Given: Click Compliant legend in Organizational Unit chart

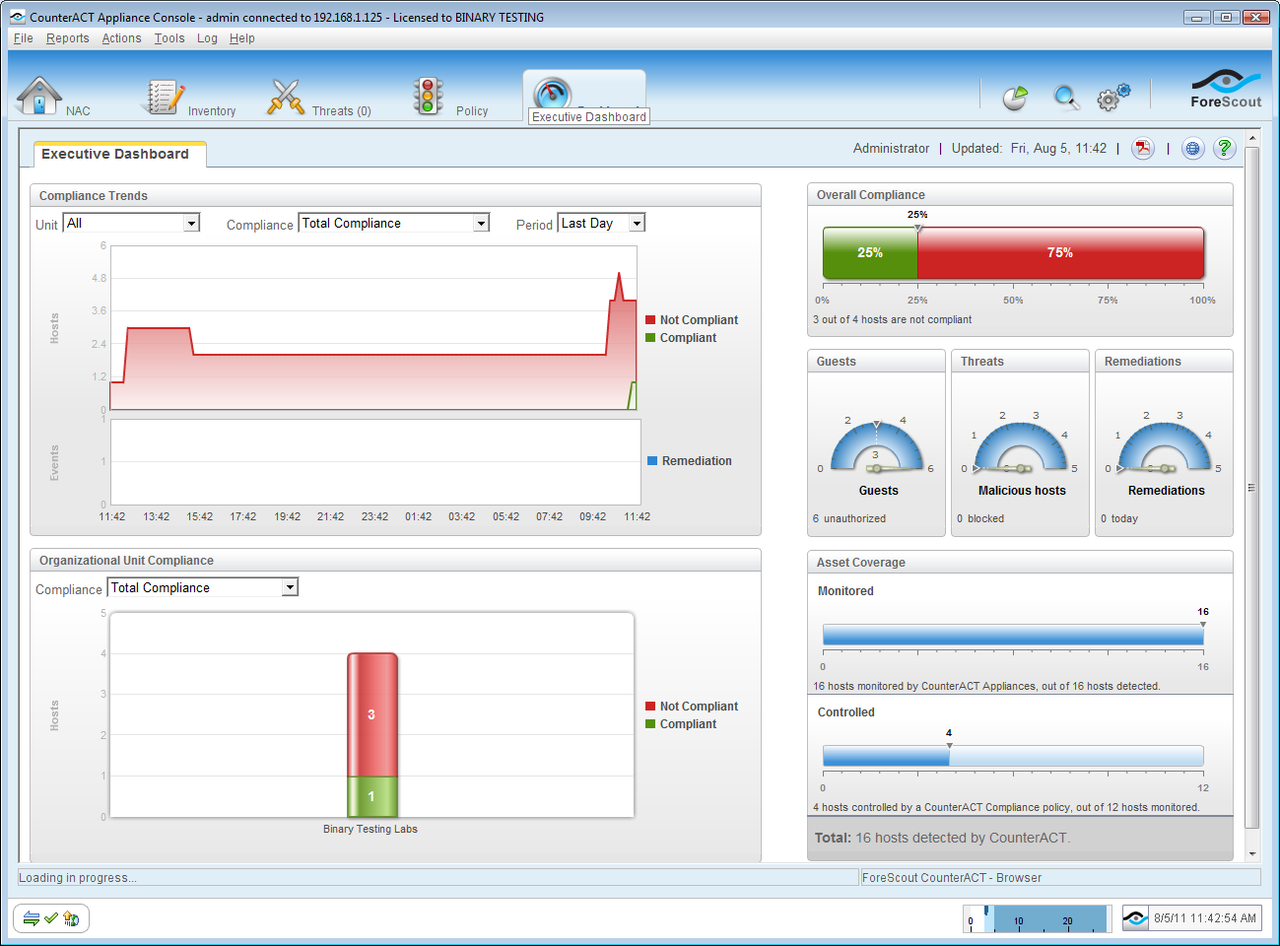Looking at the screenshot, I should (x=681, y=724).
